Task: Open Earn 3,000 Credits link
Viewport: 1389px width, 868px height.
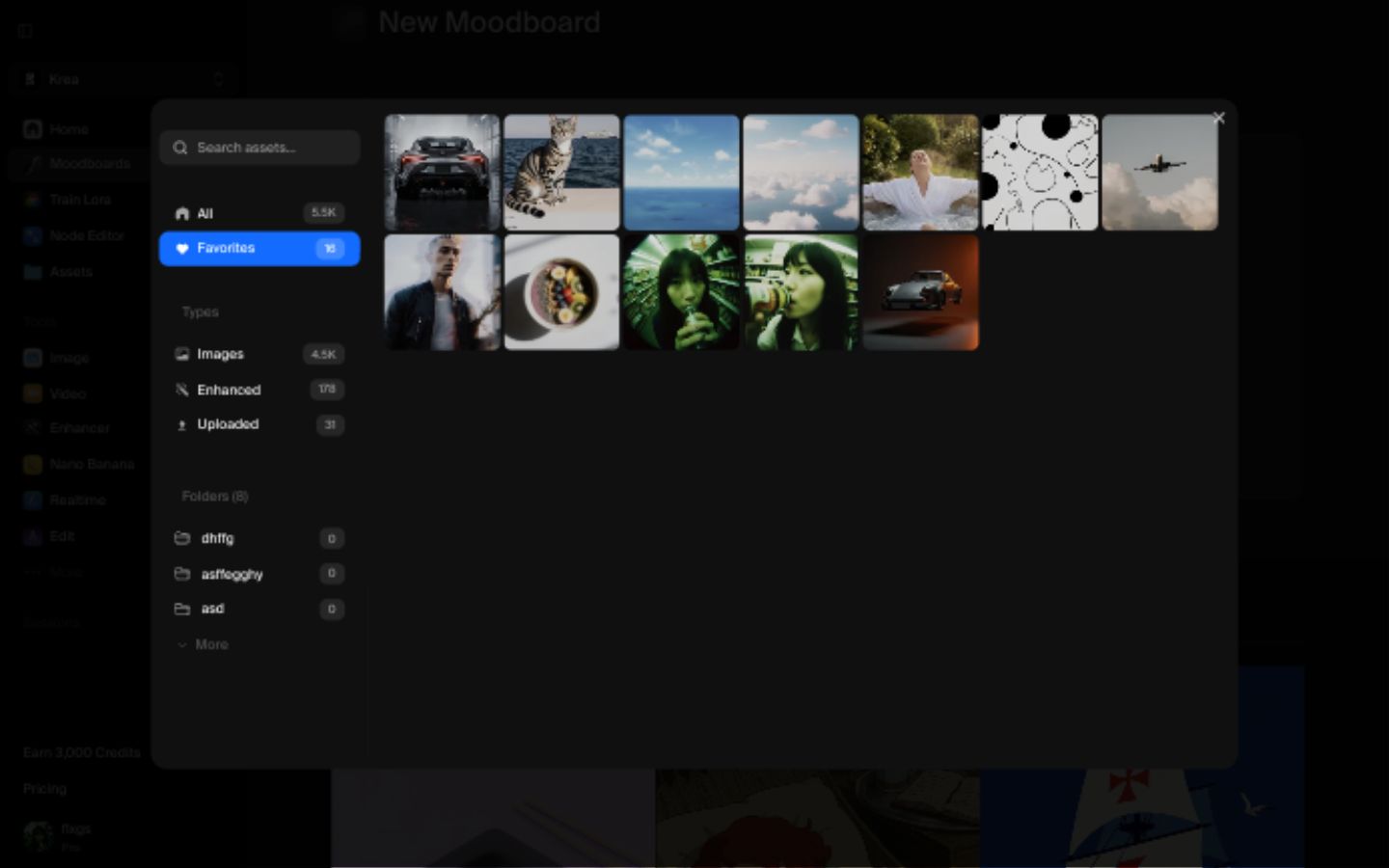Action: pyautogui.click(x=82, y=752)
